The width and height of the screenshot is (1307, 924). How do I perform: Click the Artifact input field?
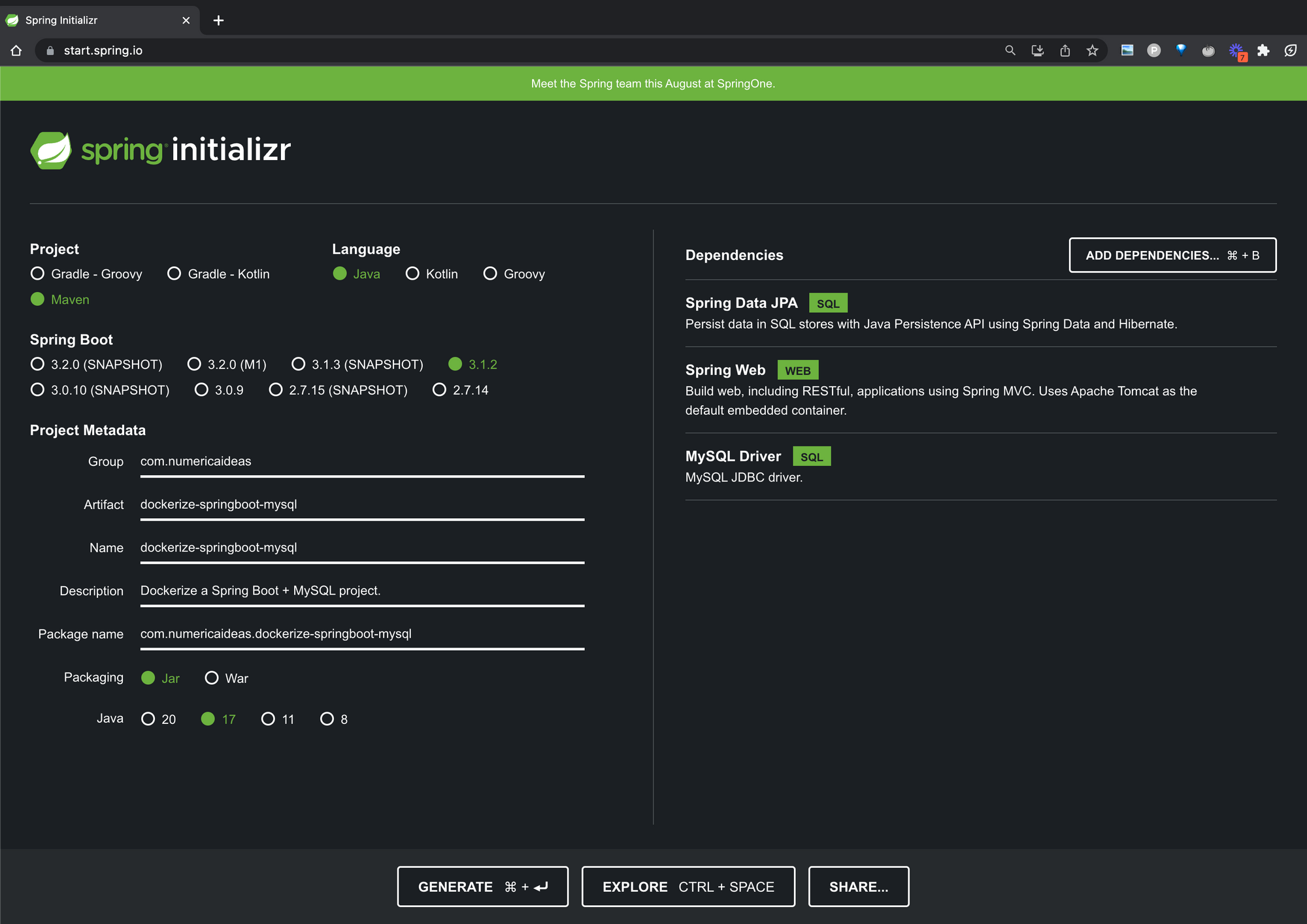tap(361, 504)
